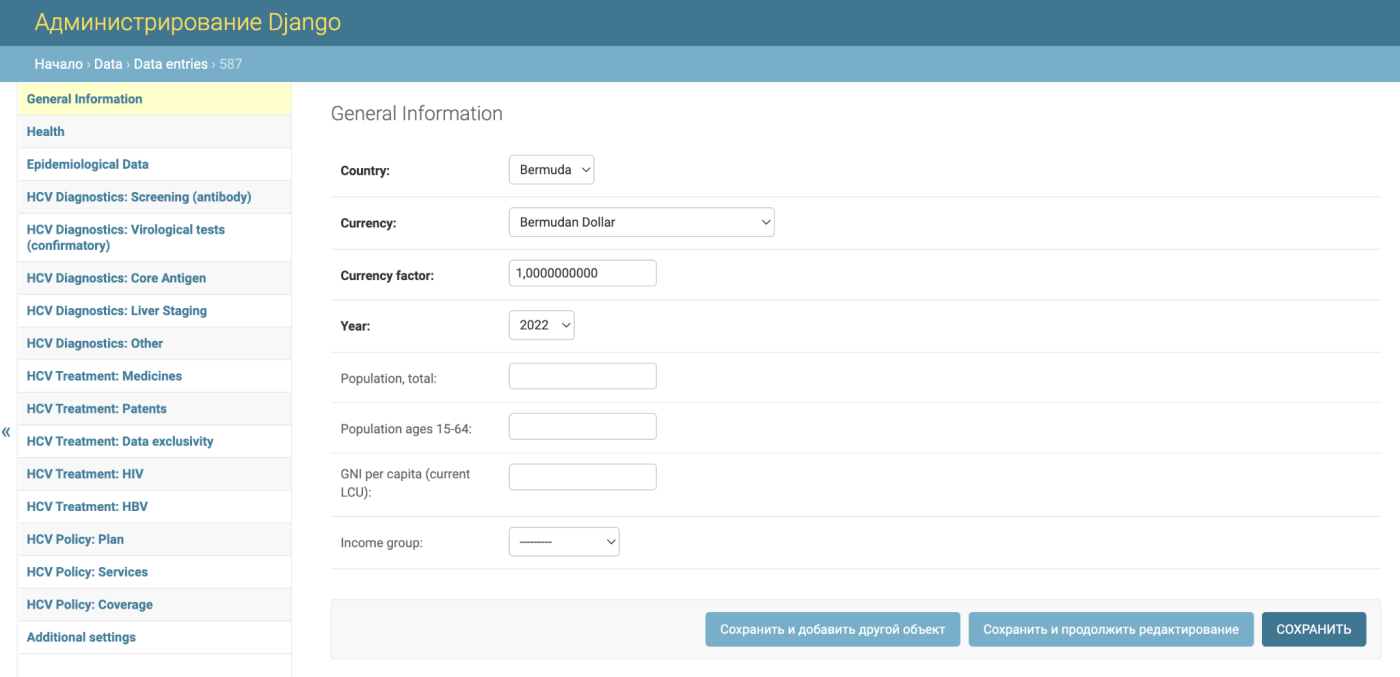Open the Income group dropdown
This screenshot has height=677, width=1400.
tap(564, 542)
